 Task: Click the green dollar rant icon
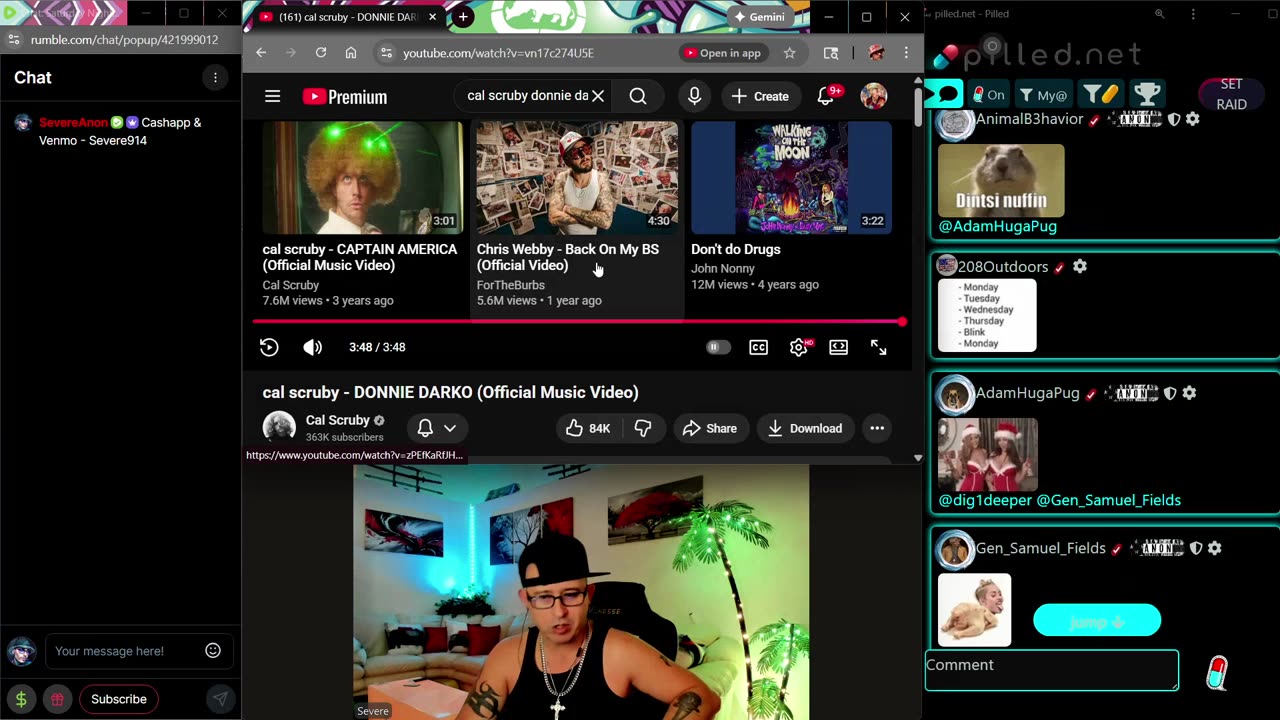(21, 699)
